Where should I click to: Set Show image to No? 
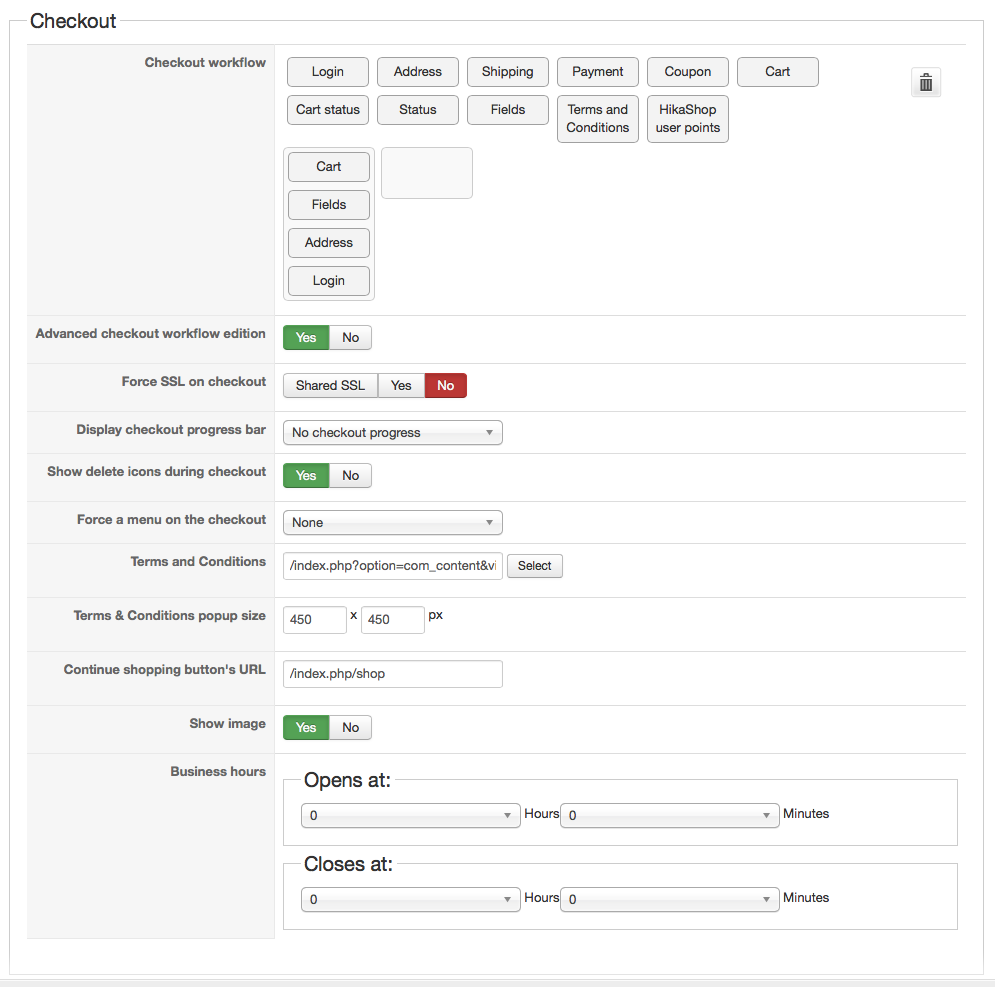click(x=350, y=728)
